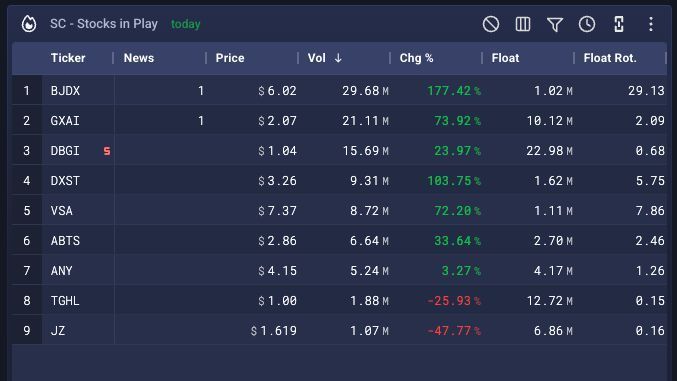Select the ABTS ticker
Screen dimensions: 677x381
pos(65,241)
